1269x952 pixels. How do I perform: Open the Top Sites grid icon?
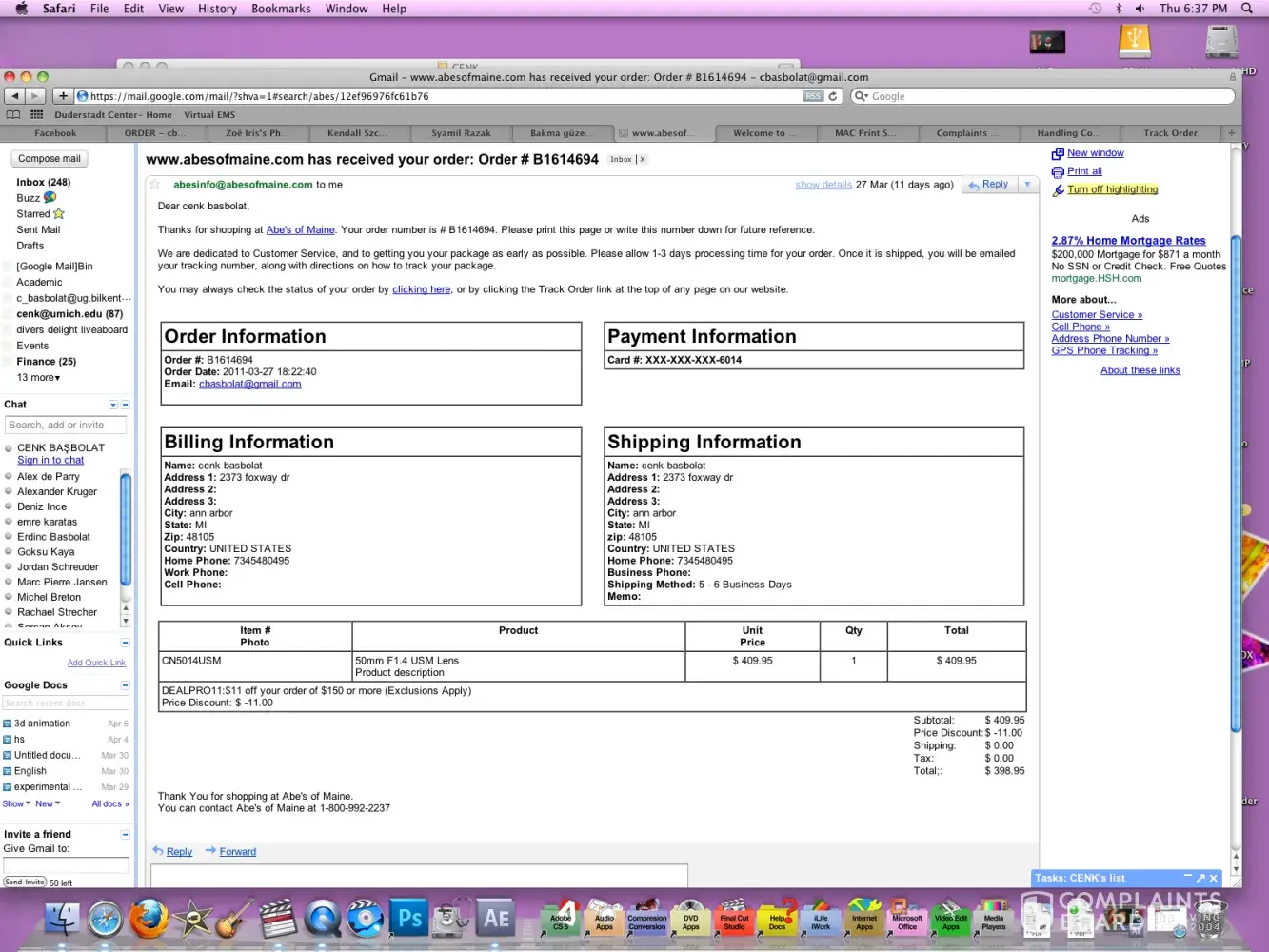(37, 115)
